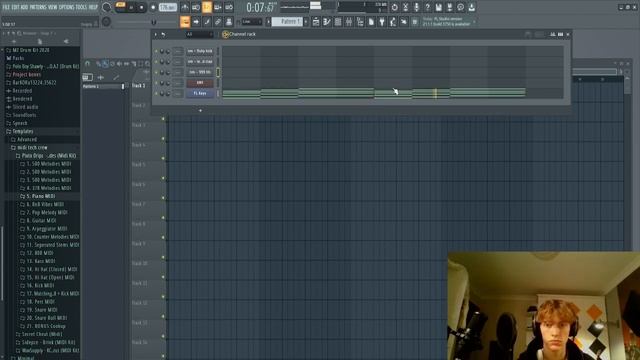Open the PATTERNS menu
Viewport: 640px width, 360px height.
[38, 7]
